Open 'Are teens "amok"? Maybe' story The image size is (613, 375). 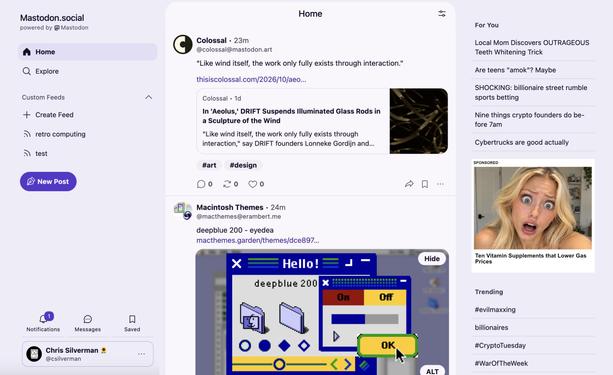(515, 70)
